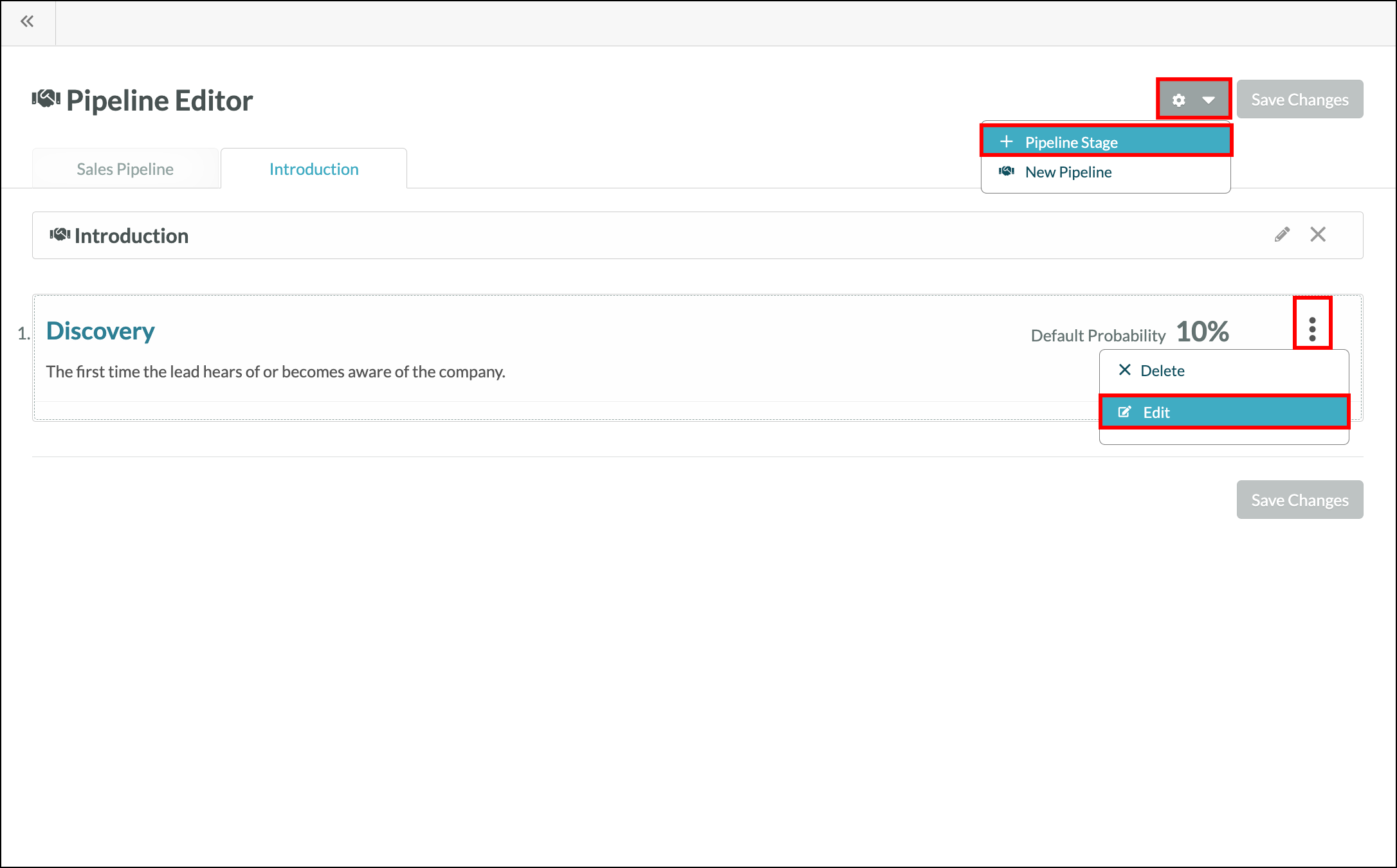Choose Pipeline Stage from the gear menu

tap(1106, 141)
